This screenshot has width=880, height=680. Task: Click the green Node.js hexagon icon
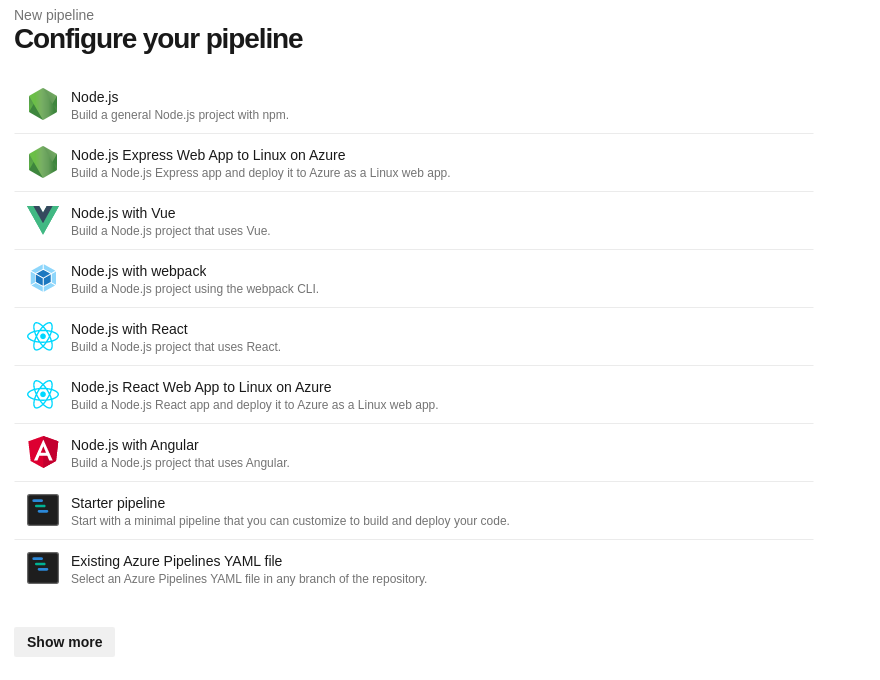click(x=43, y=104)
